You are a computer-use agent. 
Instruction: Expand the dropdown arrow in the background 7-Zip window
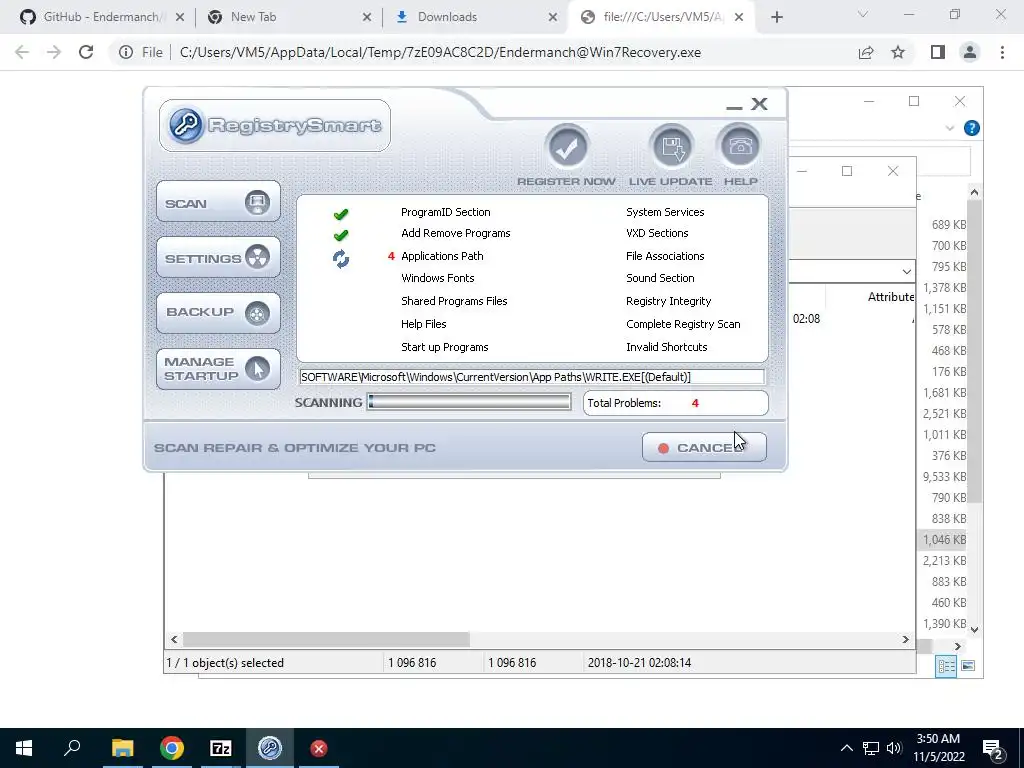[x=906, y=271]
